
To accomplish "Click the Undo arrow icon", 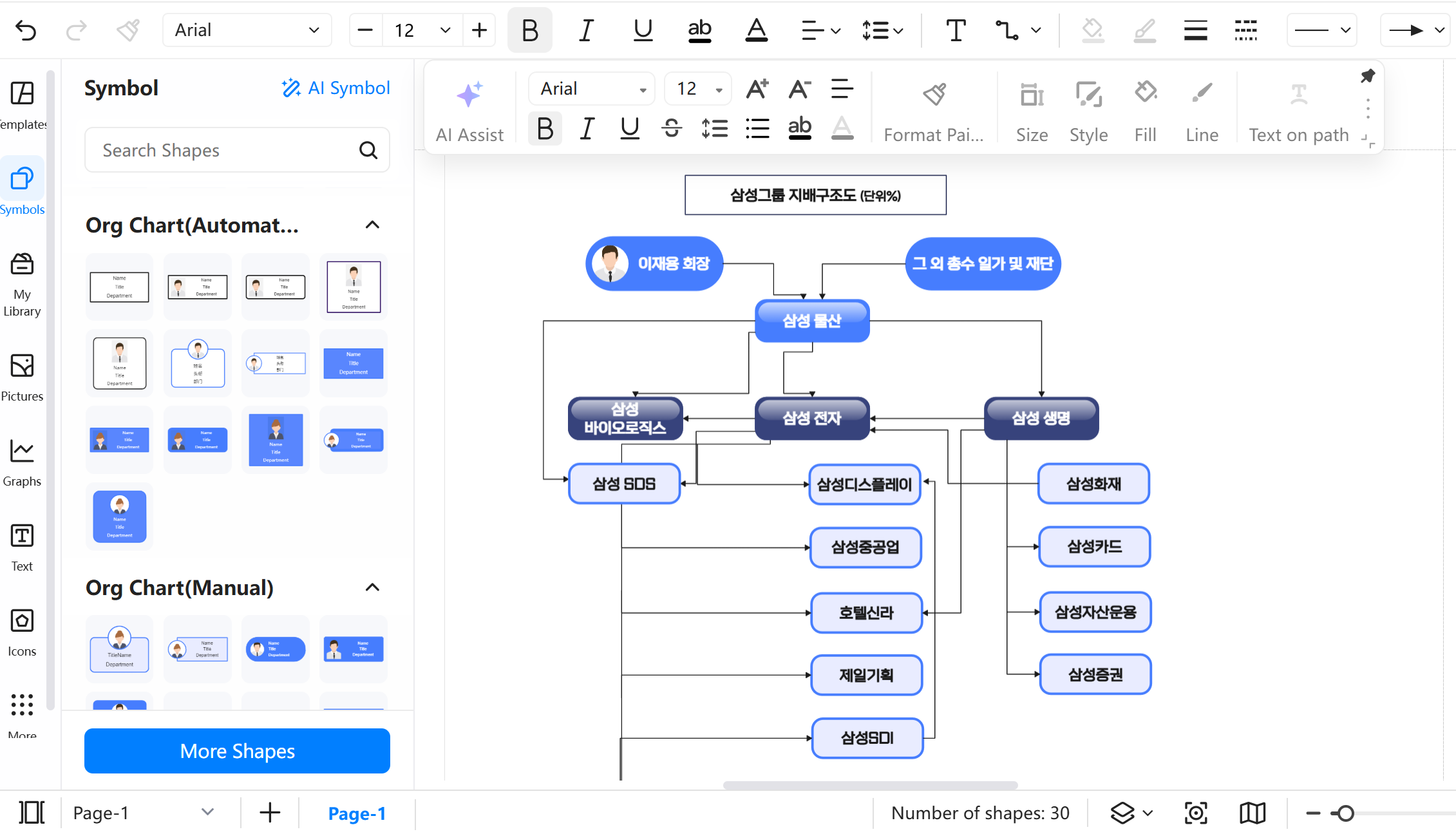I will click(x=26, y=30).
